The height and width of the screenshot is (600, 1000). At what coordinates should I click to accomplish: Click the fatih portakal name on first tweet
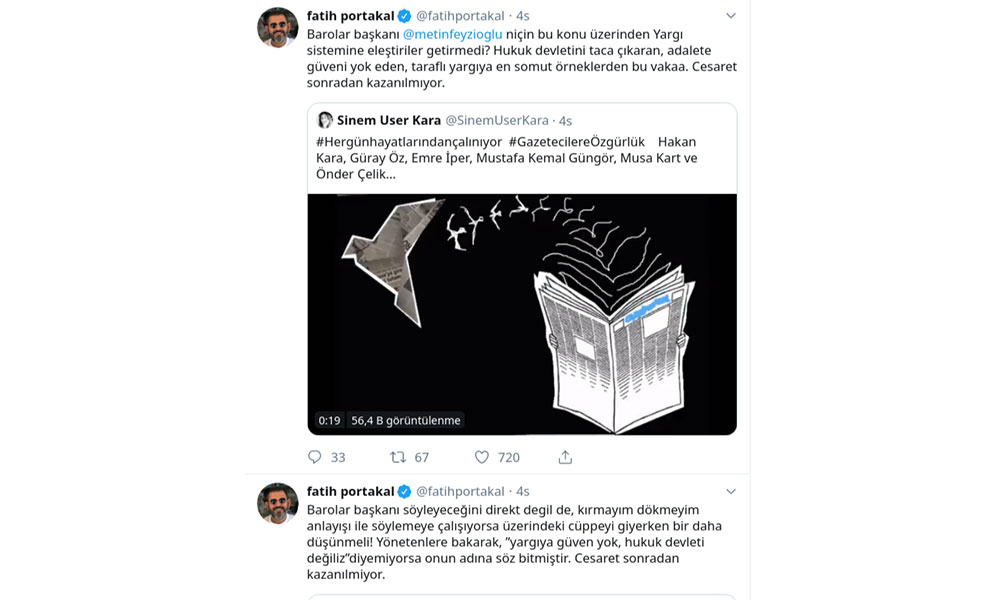pyautogui.click(x=350, y=16)
